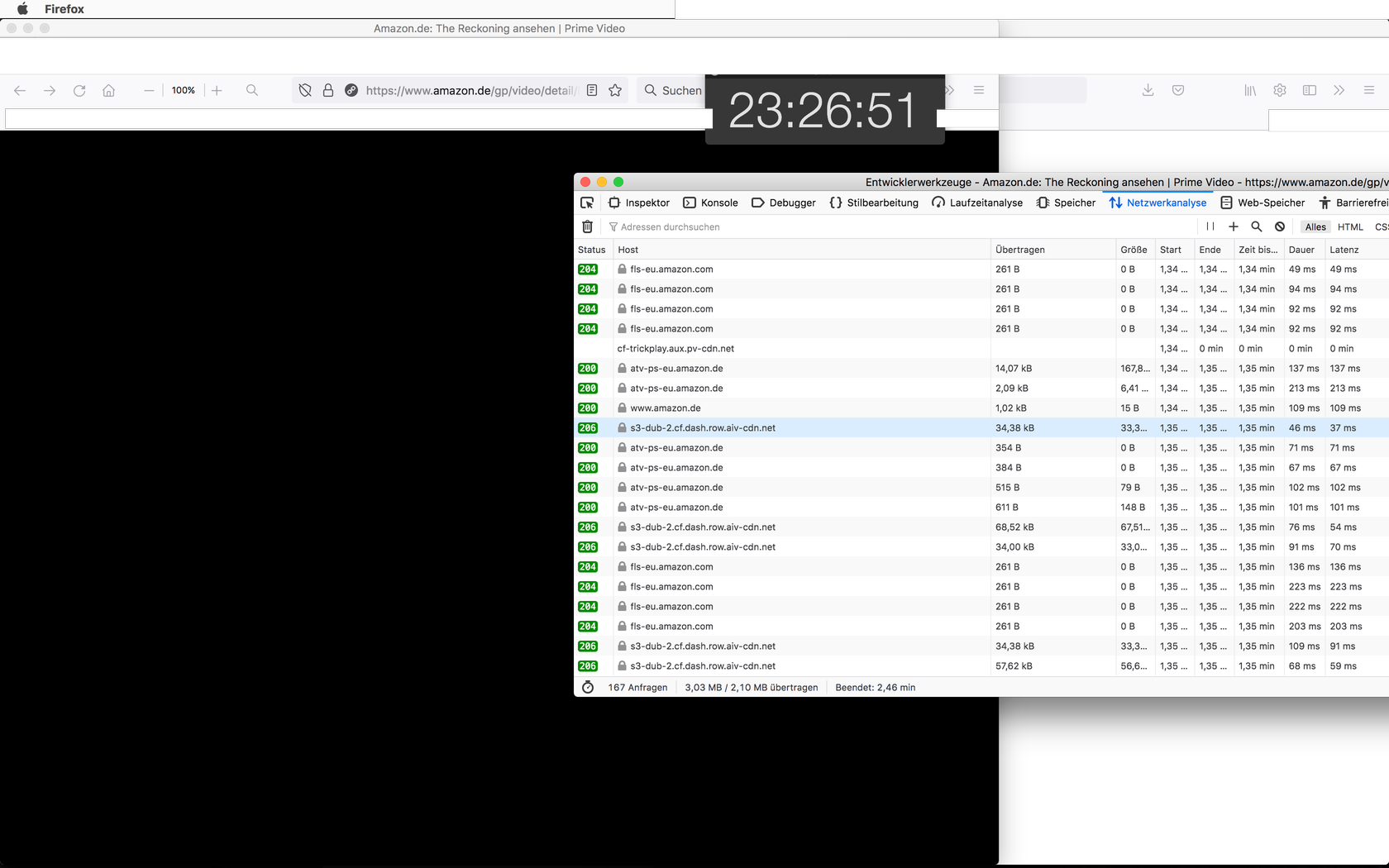Open request blocking panel icon
1389x868 pixels.
1280,227
